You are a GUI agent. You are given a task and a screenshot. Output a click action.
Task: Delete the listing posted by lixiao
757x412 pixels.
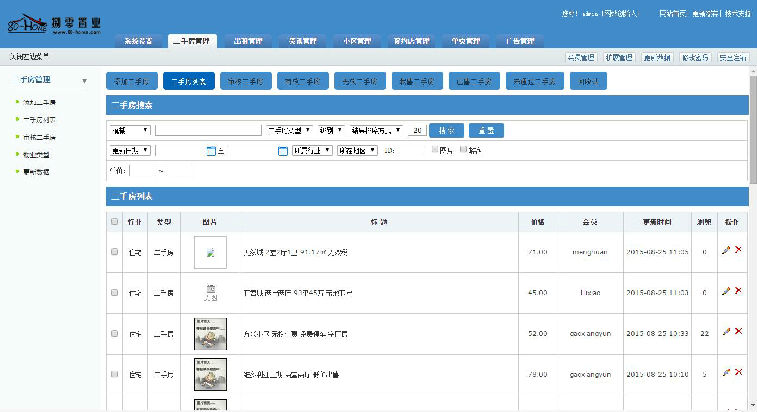click(738, 291)
